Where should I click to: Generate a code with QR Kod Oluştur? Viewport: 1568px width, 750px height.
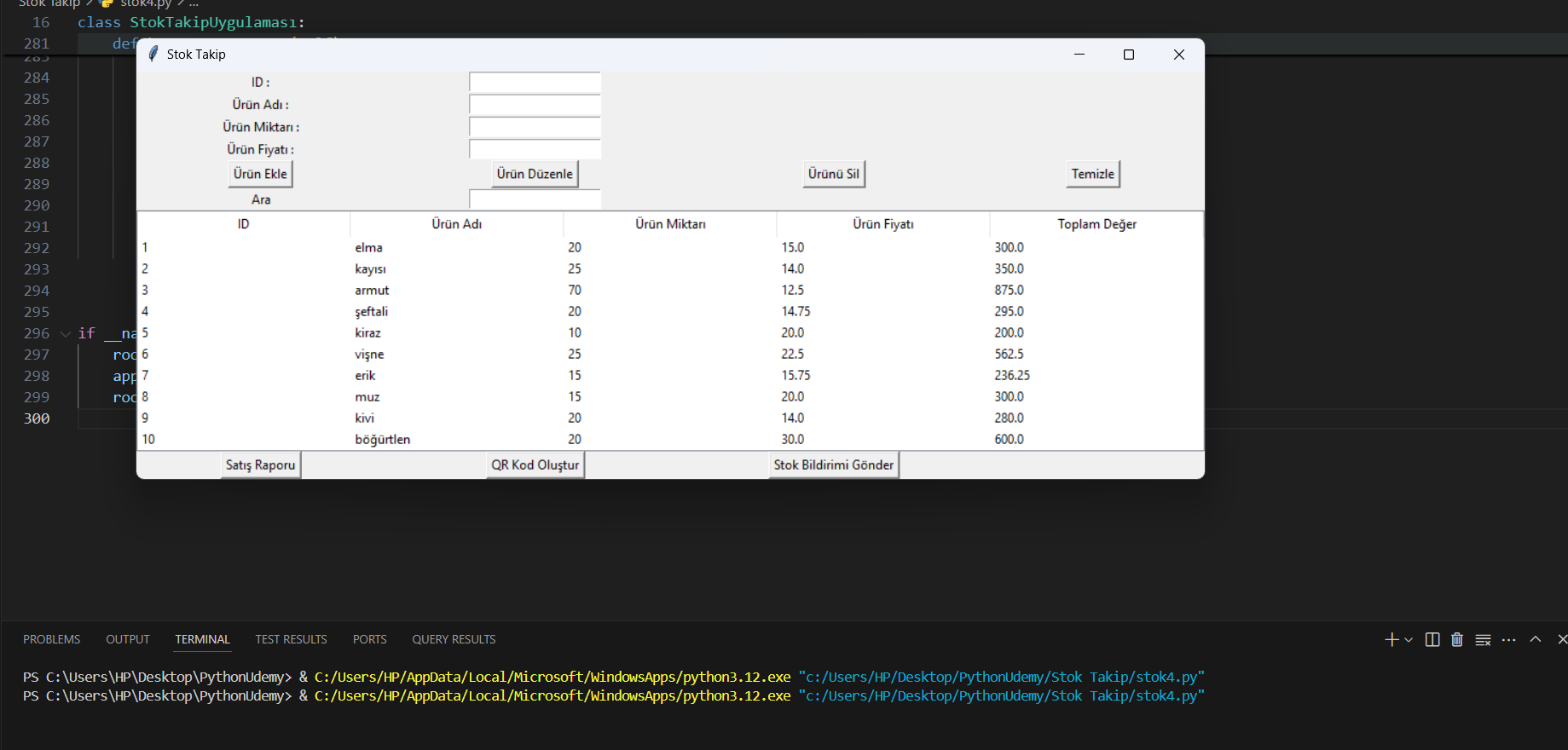(535, 464)
